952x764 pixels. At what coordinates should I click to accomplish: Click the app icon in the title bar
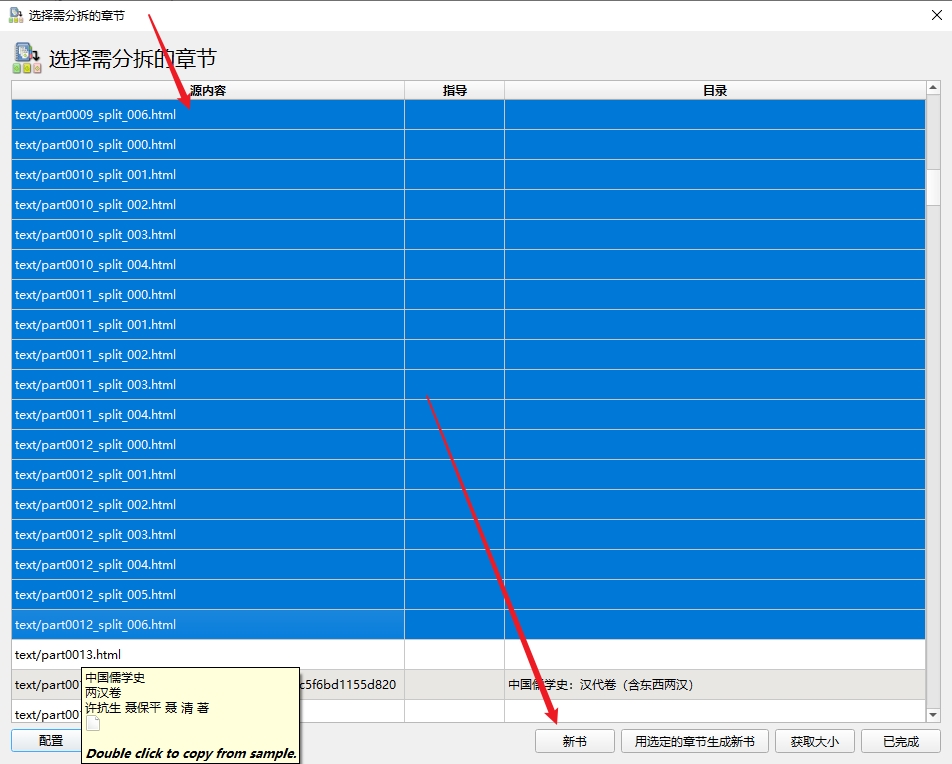click(x=15, y=15)
